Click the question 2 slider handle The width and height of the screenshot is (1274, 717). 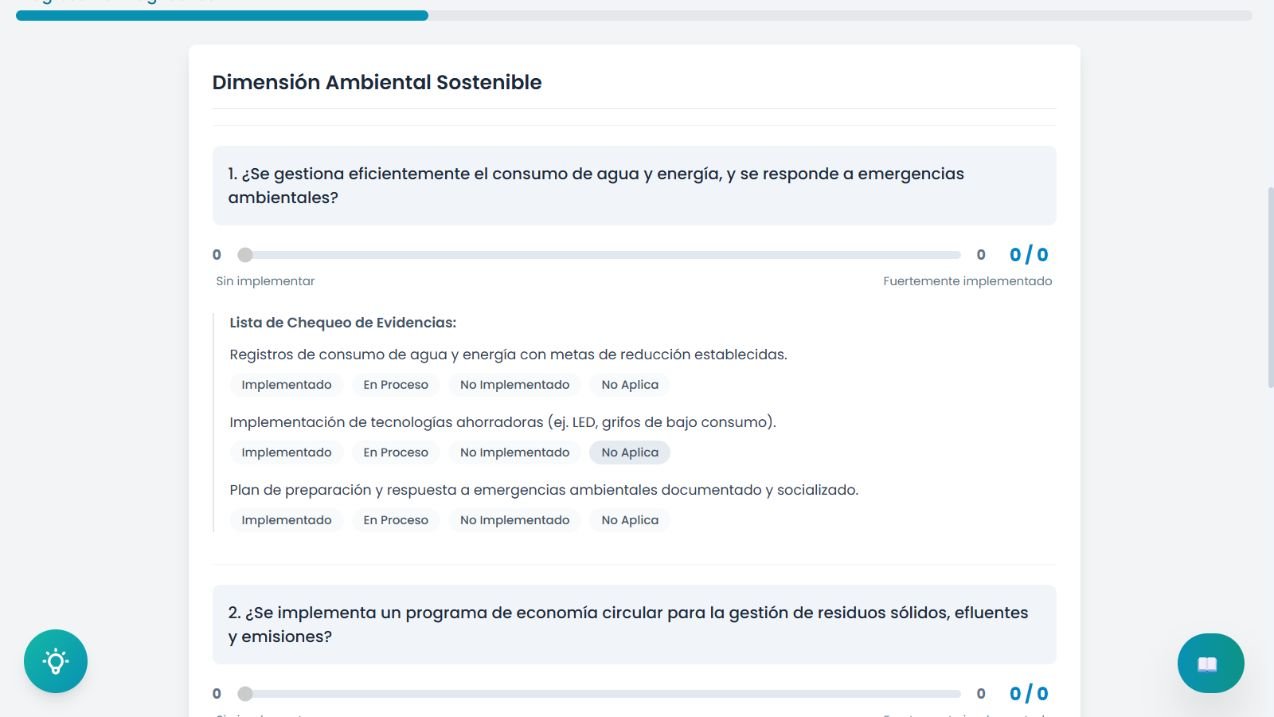pyautogui.click(x=245, y=694)
